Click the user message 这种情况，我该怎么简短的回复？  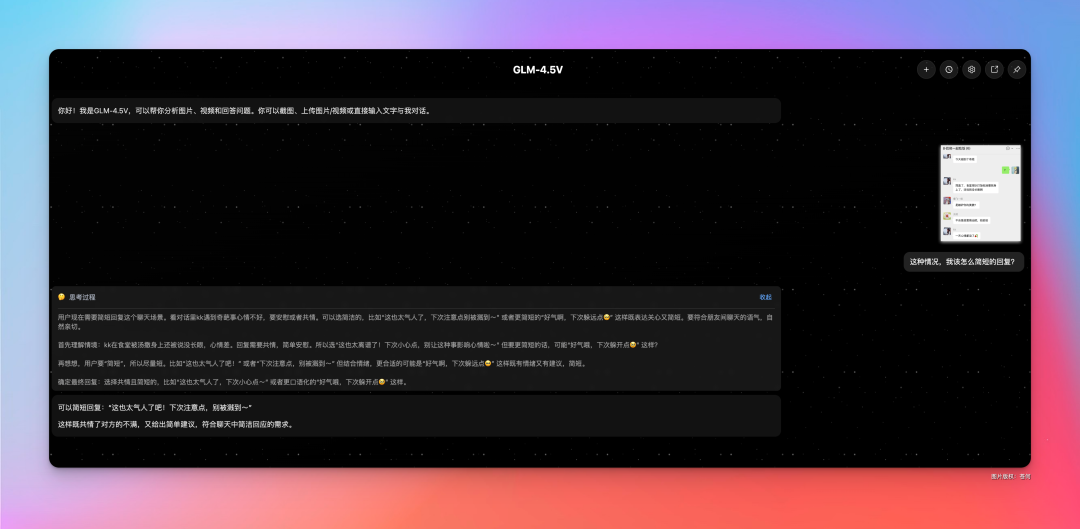[x=964, y=262]
